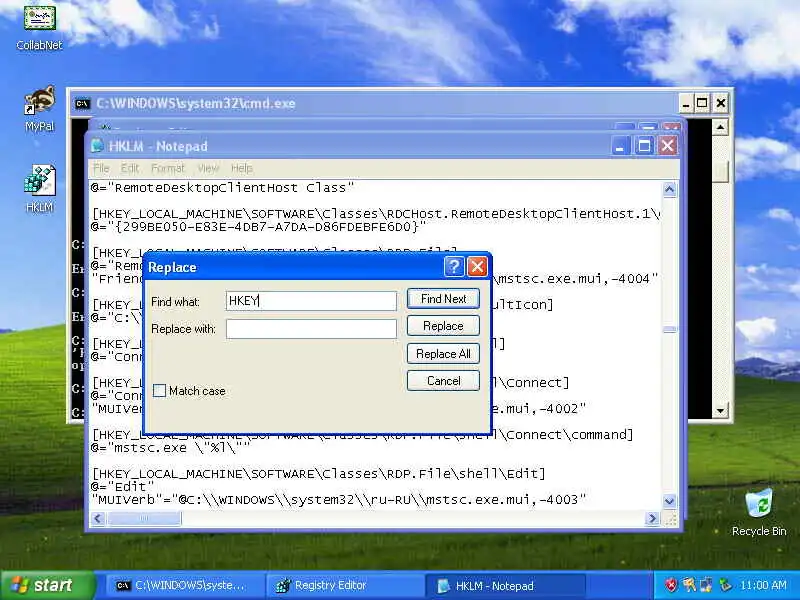Click cmd.exe window scrollbar up arrow
Image resolution: width=800 pixels, height=600 pixels.
coord(720,127)
